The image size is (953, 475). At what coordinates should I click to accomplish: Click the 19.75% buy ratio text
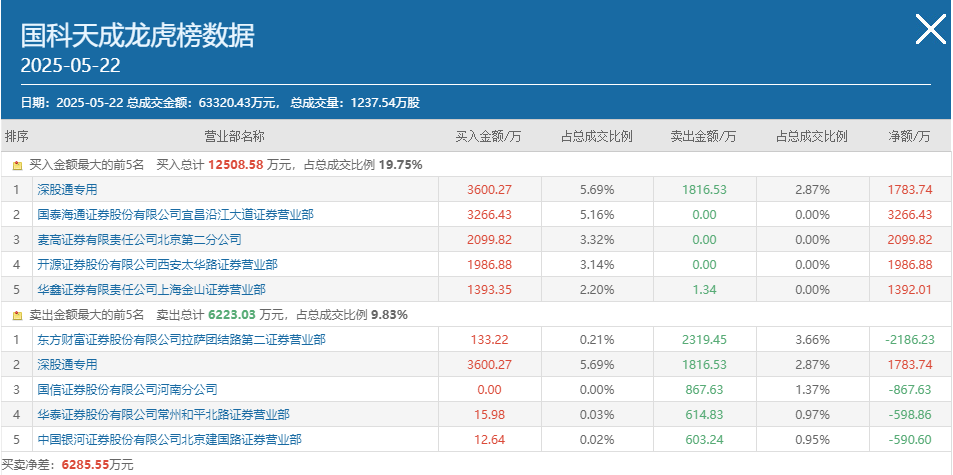coord(400,165)
